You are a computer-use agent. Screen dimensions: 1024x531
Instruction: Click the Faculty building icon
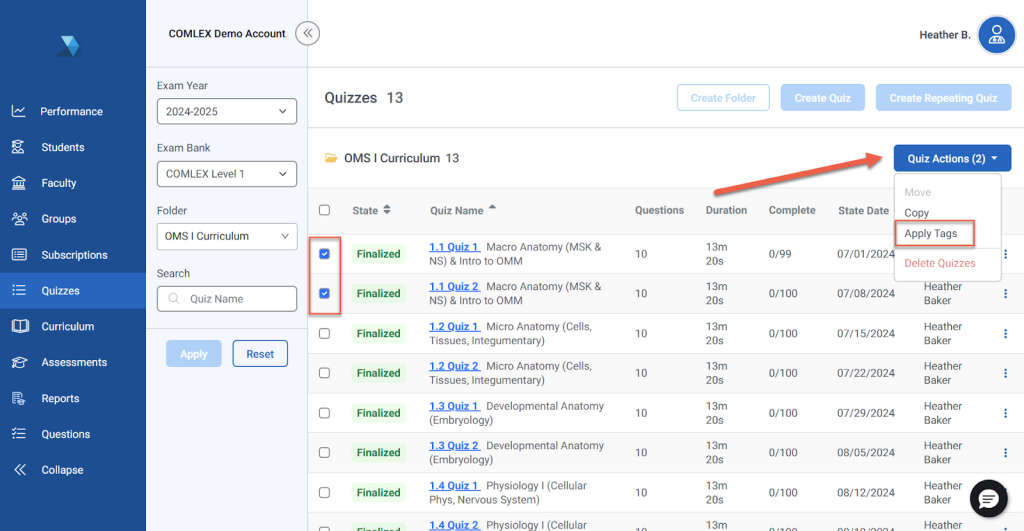tap(18, 183)
